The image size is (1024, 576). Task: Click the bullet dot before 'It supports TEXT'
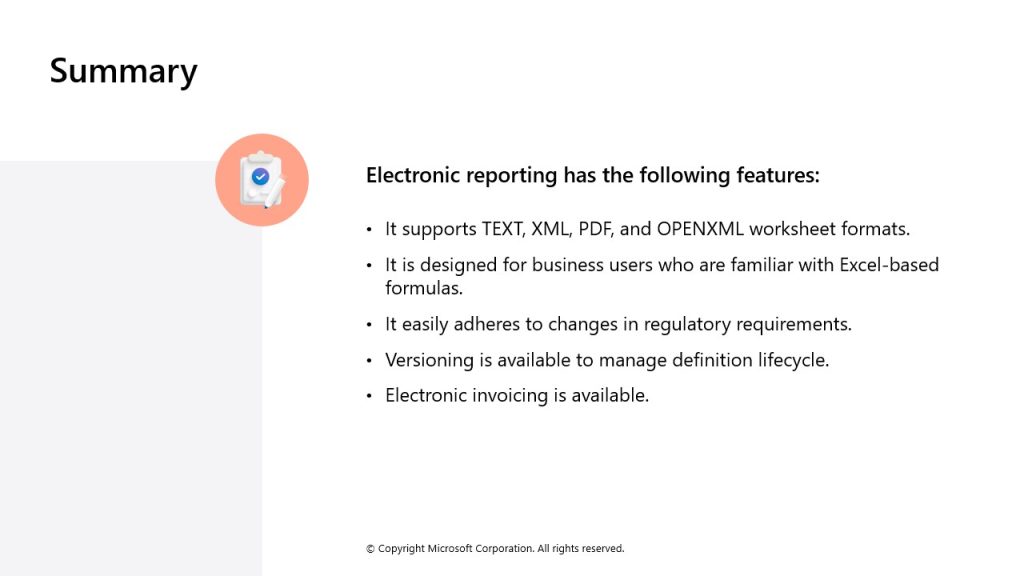pos(369,230)
